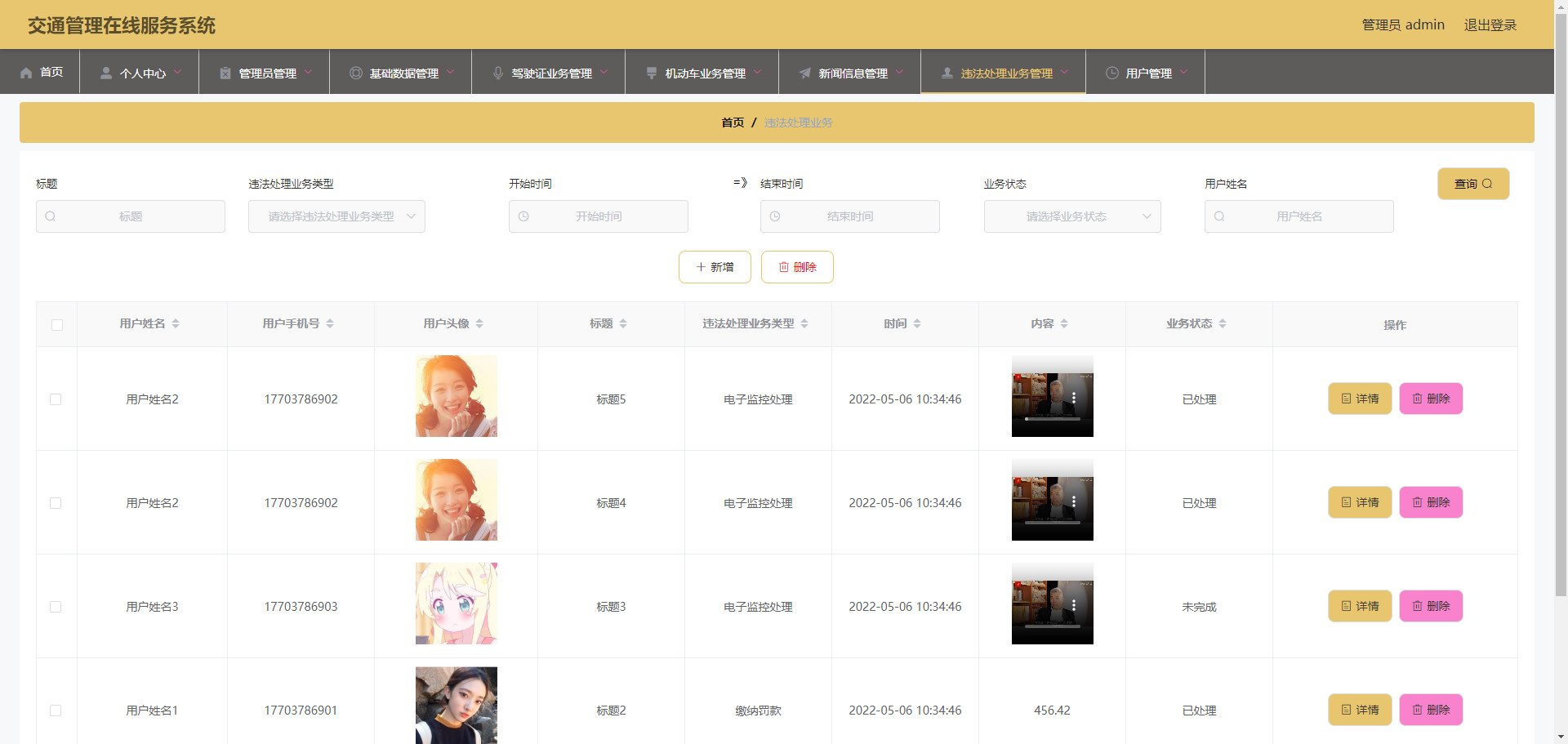Expand the 机动车业务管理 menu chevron
This screenshot has width=1568, height=744.
click(757, 72)
